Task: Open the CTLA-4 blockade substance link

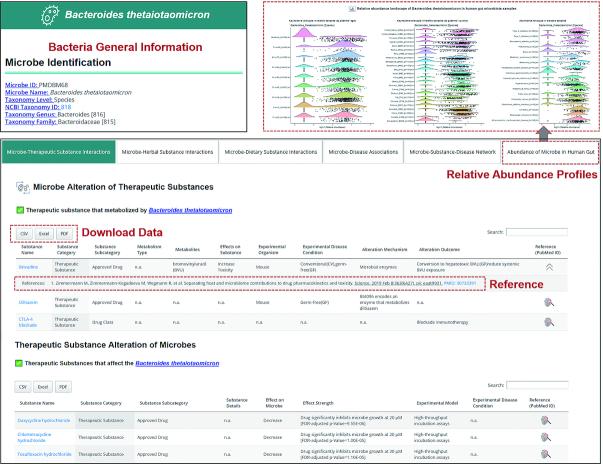Action: coord(28,322)
